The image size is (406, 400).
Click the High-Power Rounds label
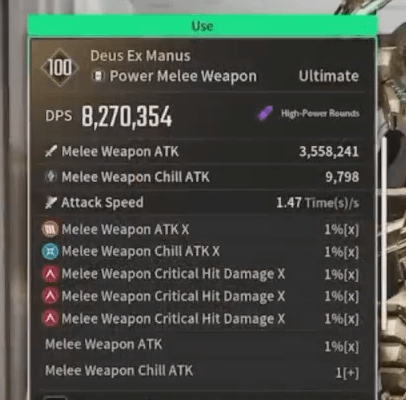click(x=320, y=113)
